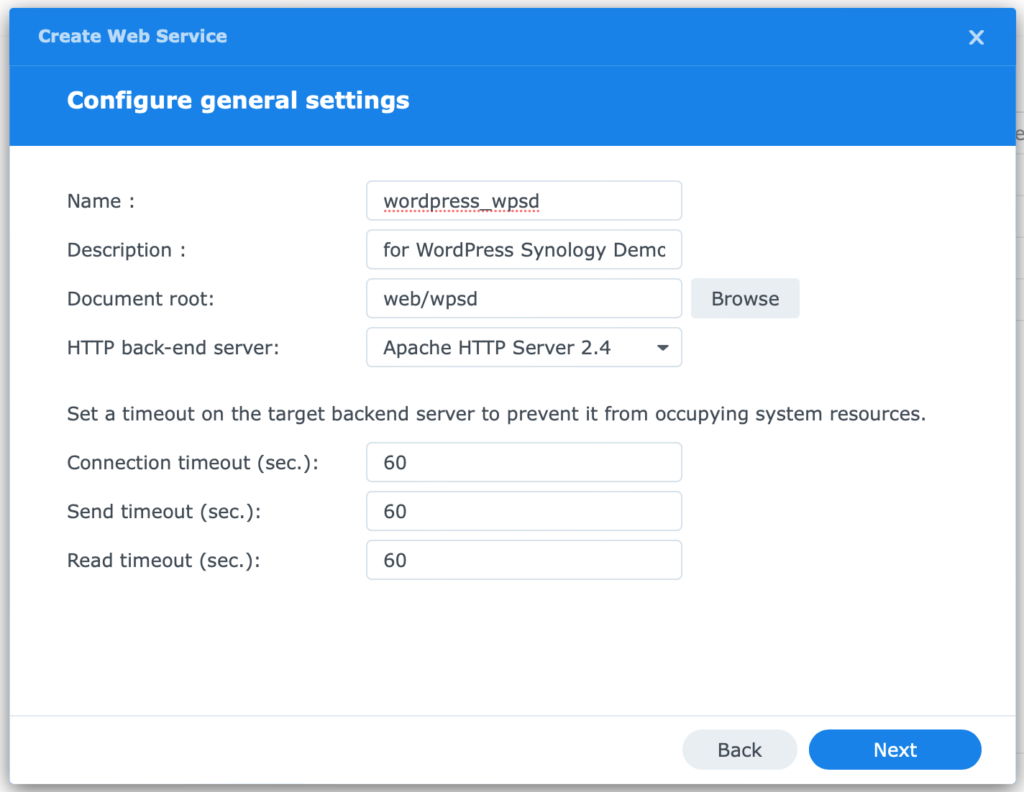Select the Description text for WordPress Synology Demo

coord(523,249)
